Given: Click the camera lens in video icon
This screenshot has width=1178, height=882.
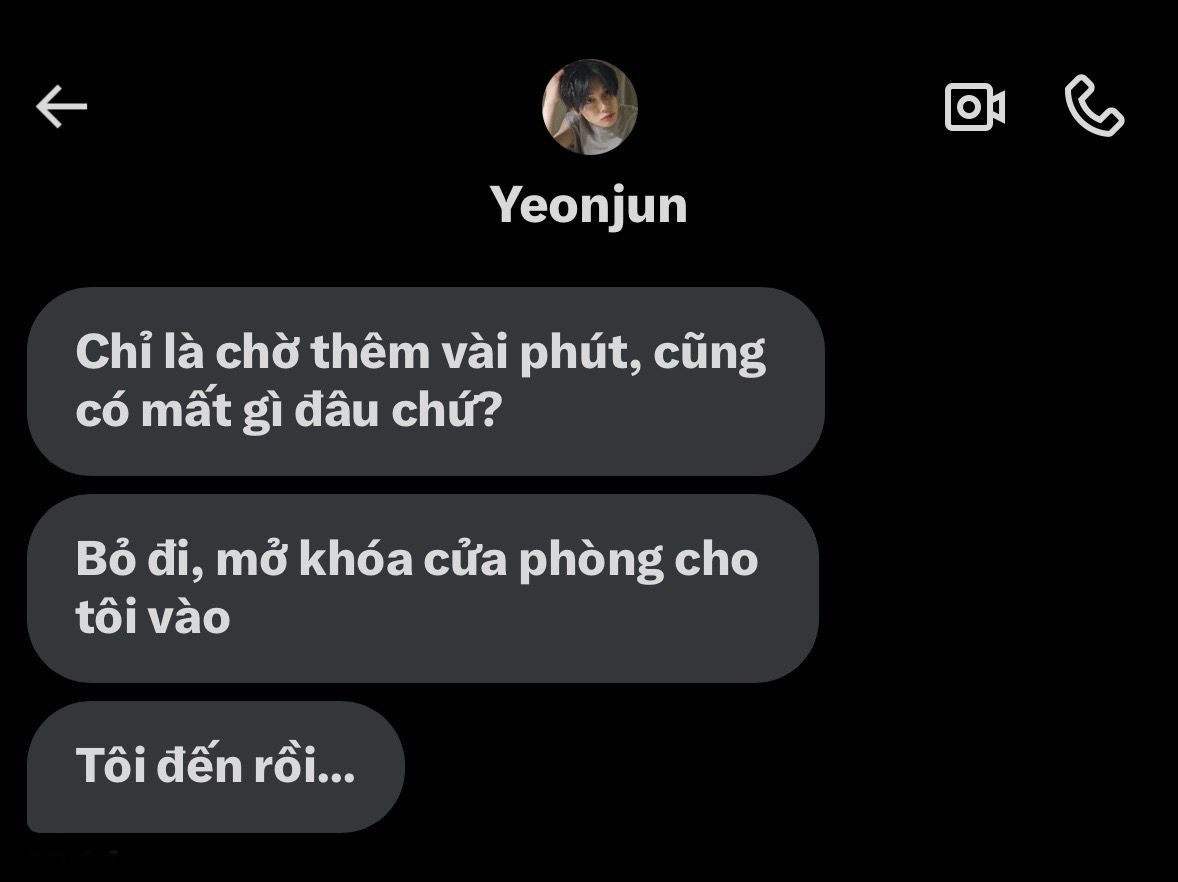Looking at the screenshot, I should tap(968, 107).
